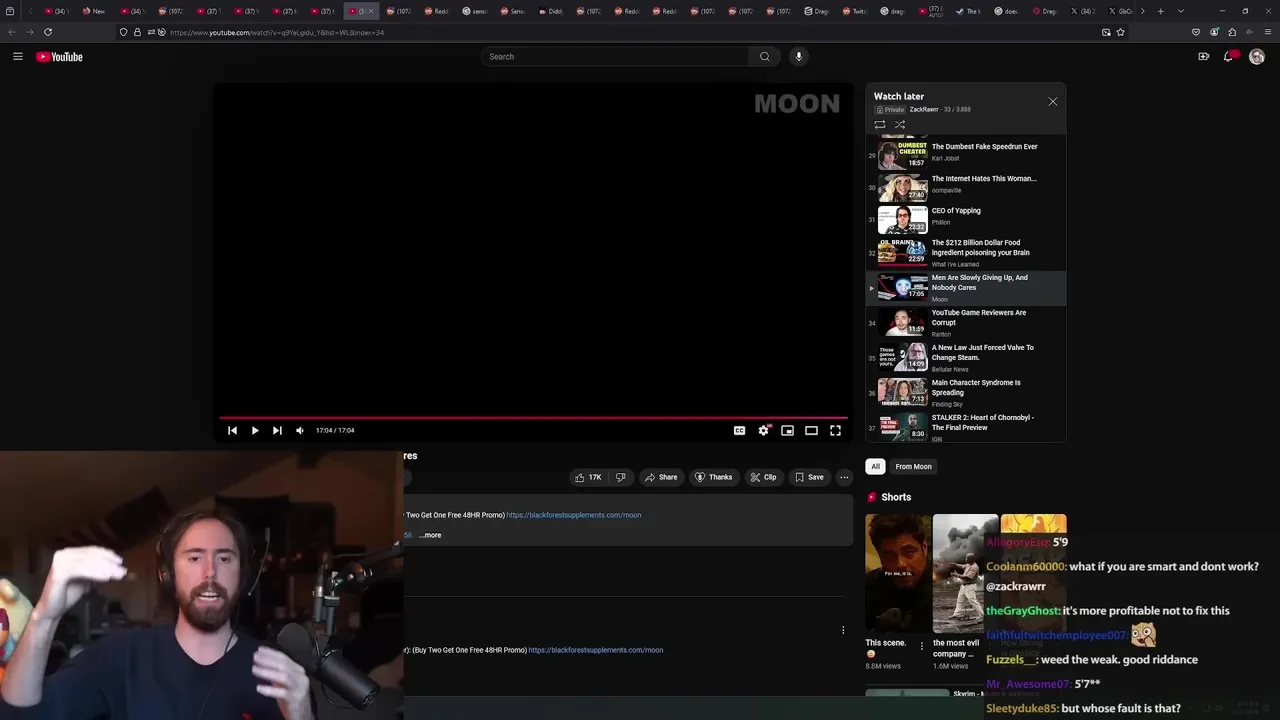Seek on the red video progress bar

point(533,417)
